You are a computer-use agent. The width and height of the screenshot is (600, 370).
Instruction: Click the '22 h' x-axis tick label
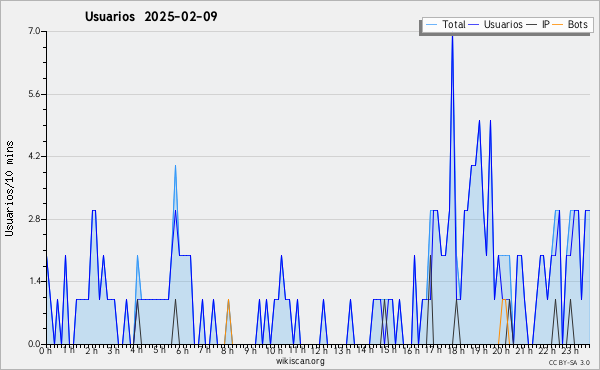coord(547,350)
